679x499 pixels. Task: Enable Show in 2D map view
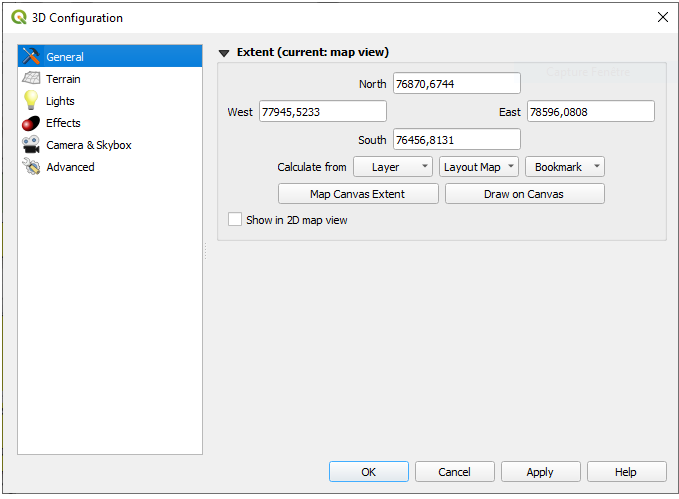point(235,220)
